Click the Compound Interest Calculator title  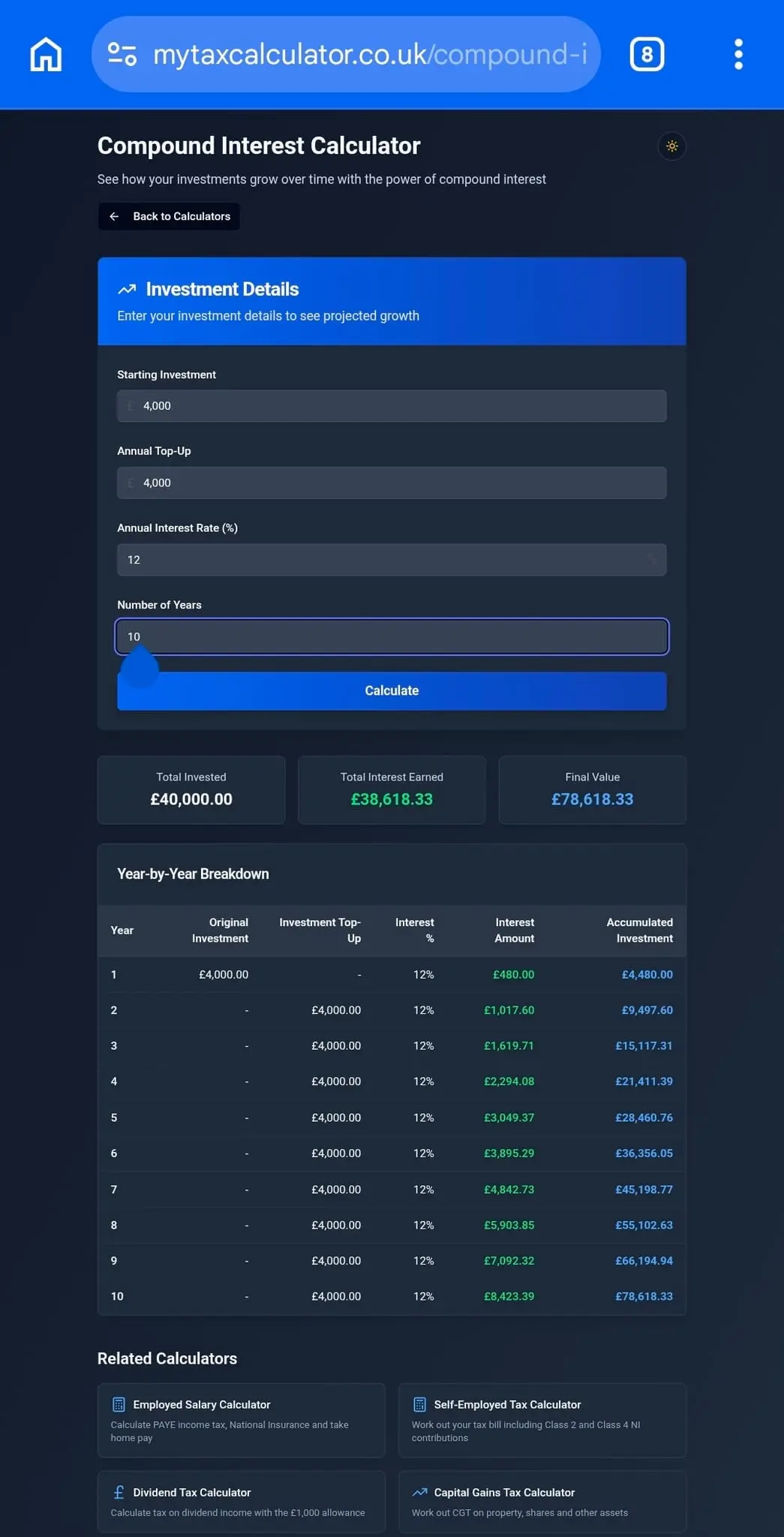click(x=259, y=146)
